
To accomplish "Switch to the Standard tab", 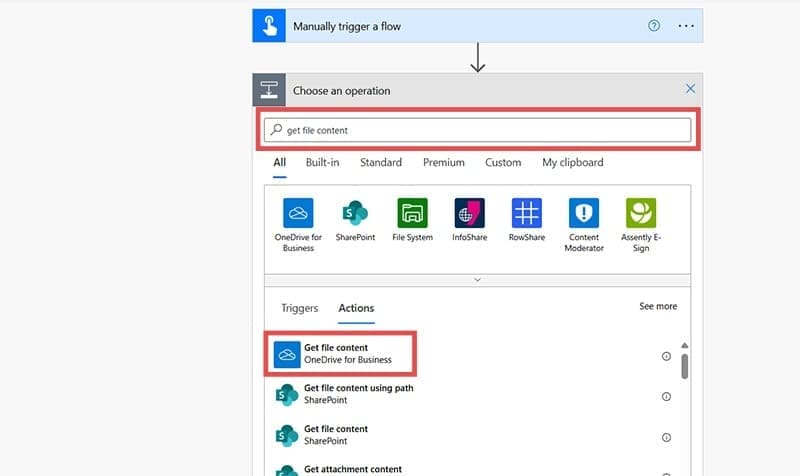I will (381, 162).
